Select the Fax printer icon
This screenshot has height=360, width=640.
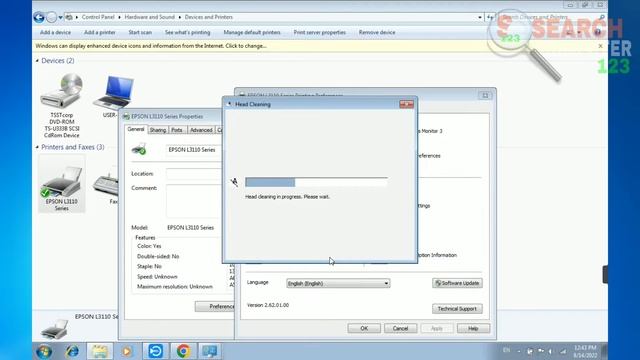click(106, 184)
